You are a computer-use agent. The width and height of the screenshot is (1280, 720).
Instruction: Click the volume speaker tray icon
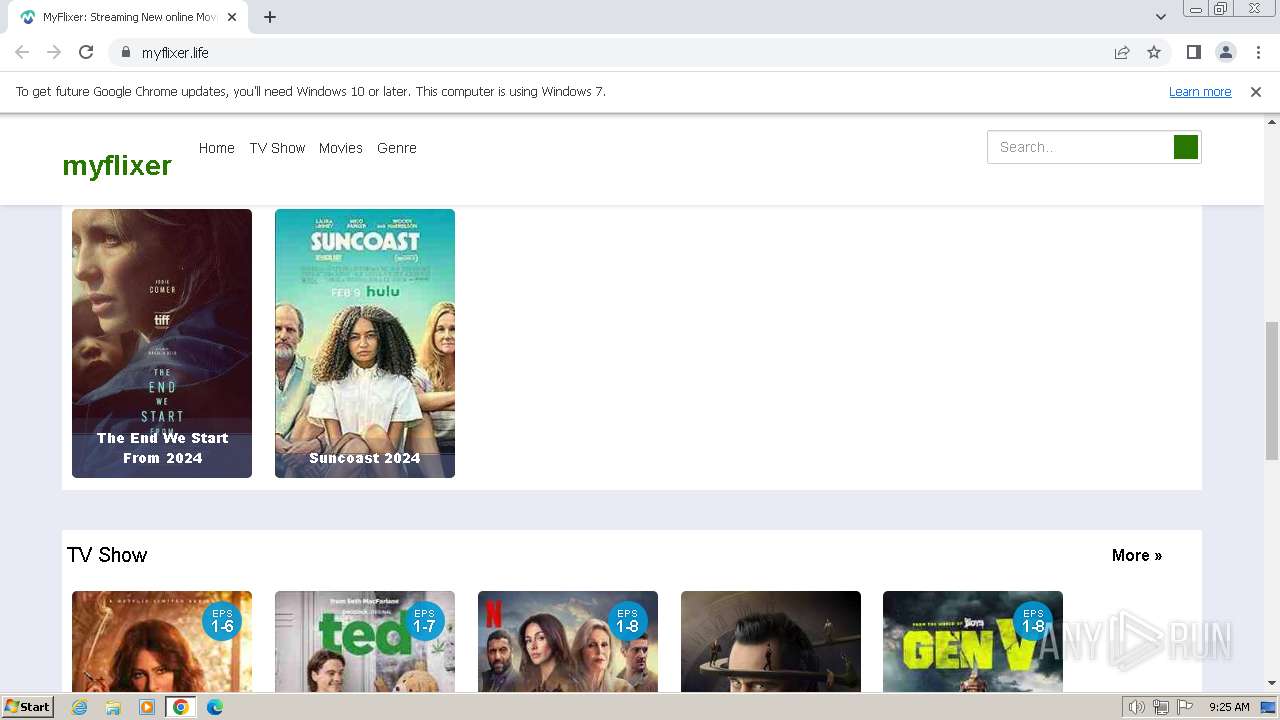coord(1137,707)
